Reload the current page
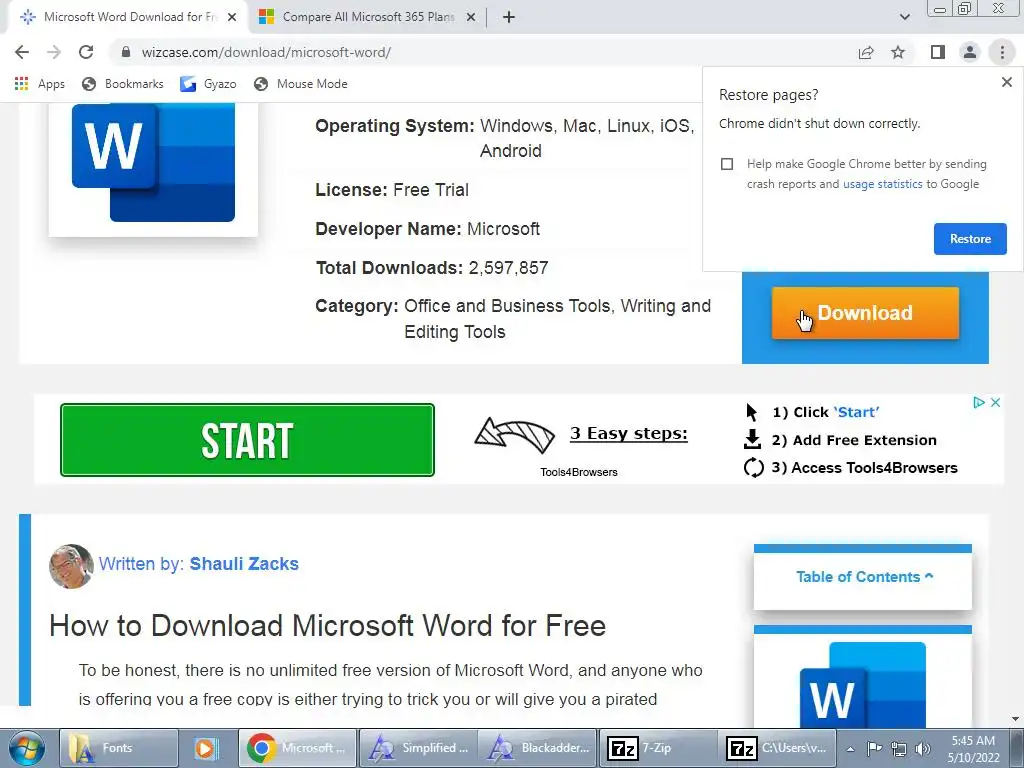The width and height of the screenshot is (1024, 768). click(x=86, y=52)
